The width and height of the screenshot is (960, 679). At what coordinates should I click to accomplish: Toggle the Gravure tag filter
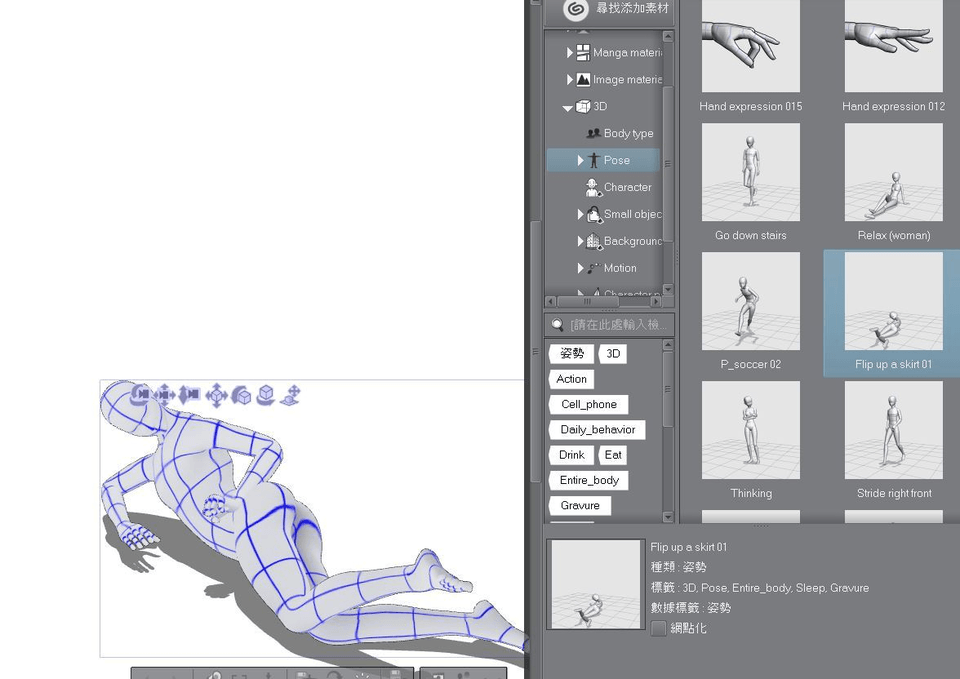coord(580,506)
